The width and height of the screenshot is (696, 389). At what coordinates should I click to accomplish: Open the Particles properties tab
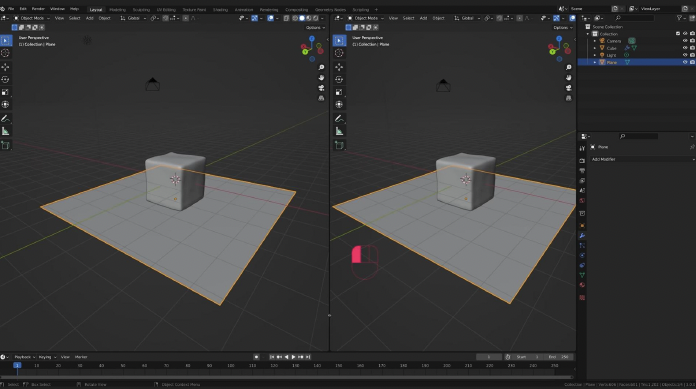click(x=582, y=246)
